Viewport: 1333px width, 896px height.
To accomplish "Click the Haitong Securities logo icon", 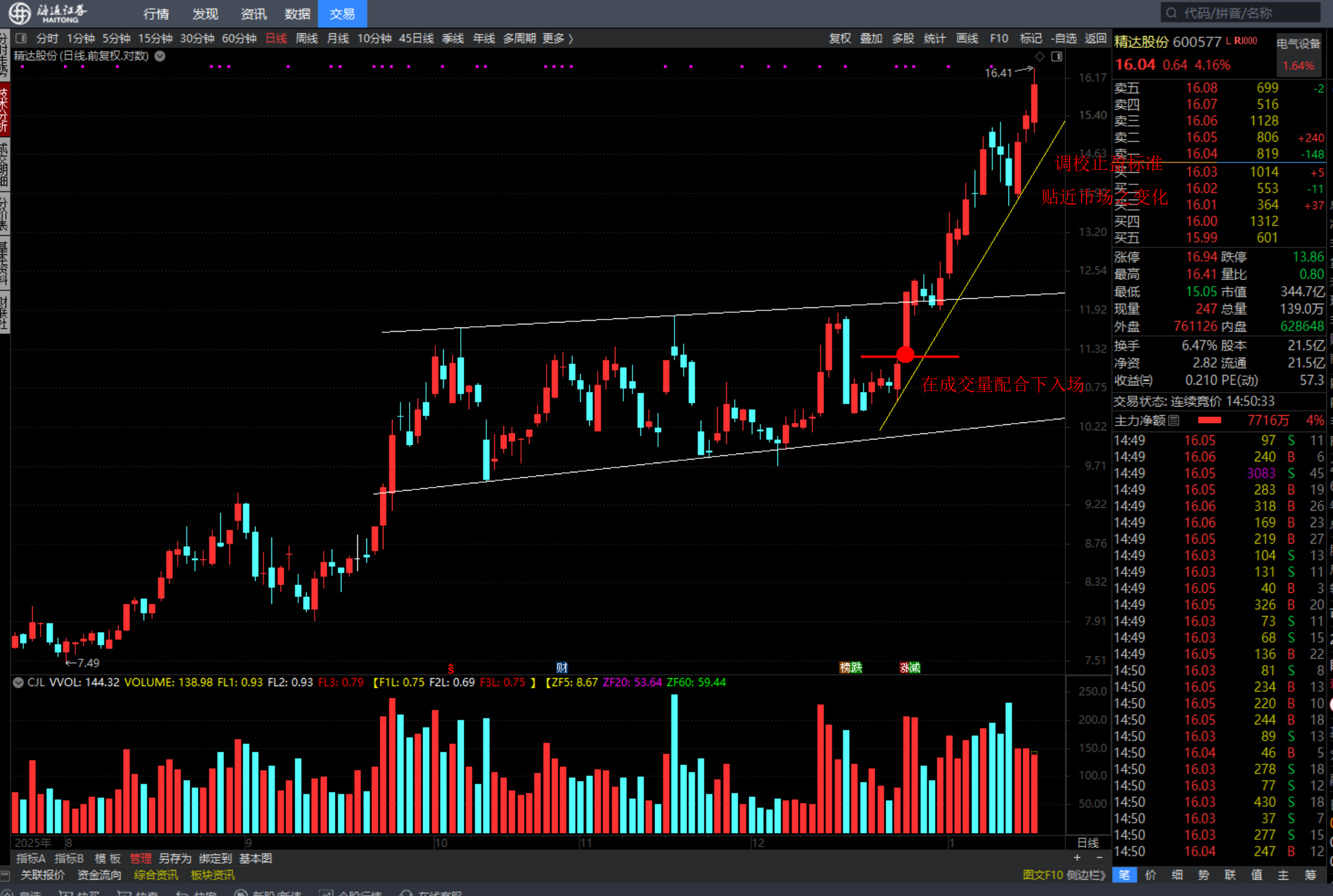I will [x=19, y=13].
